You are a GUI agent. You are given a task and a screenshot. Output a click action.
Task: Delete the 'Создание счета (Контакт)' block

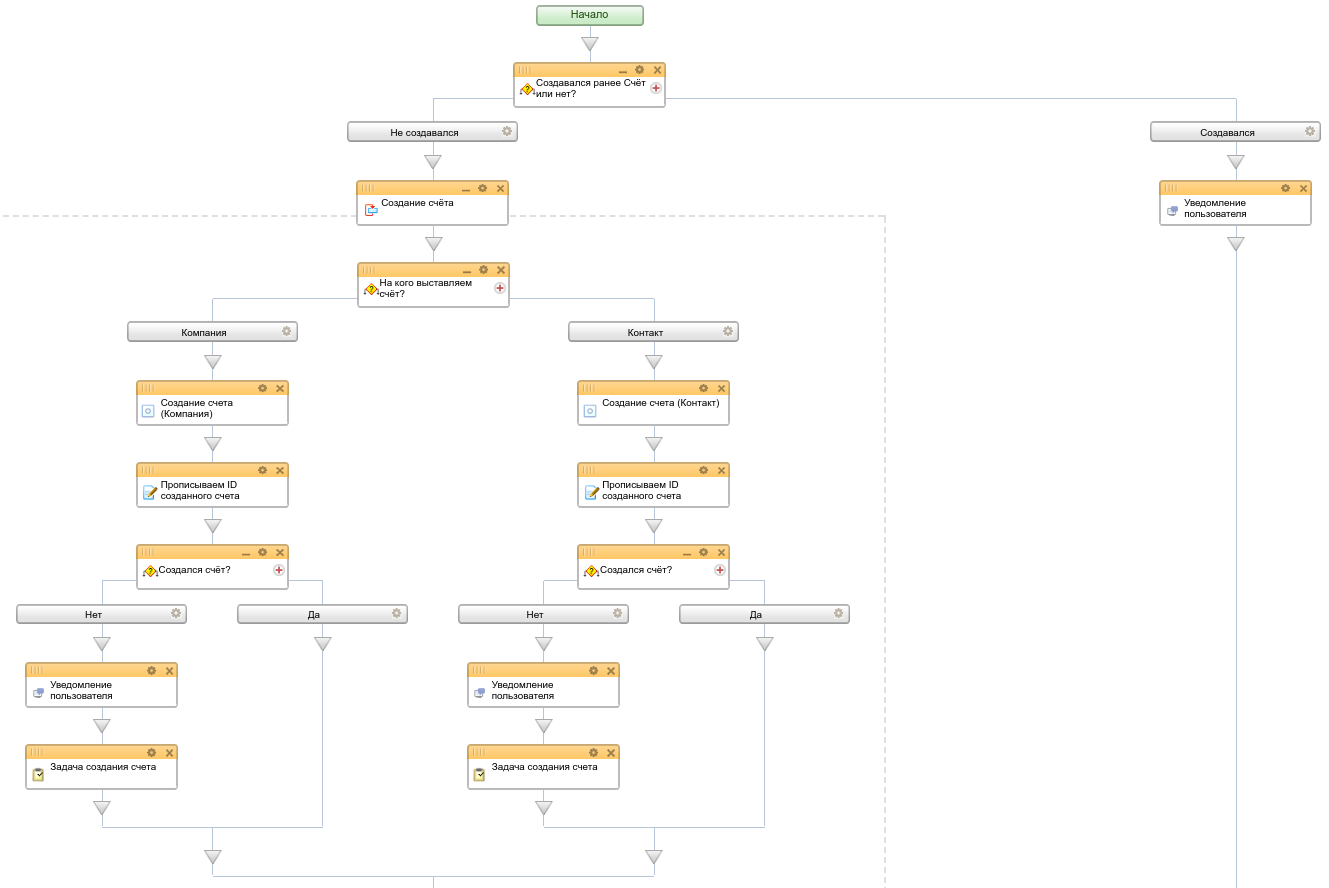721,388
